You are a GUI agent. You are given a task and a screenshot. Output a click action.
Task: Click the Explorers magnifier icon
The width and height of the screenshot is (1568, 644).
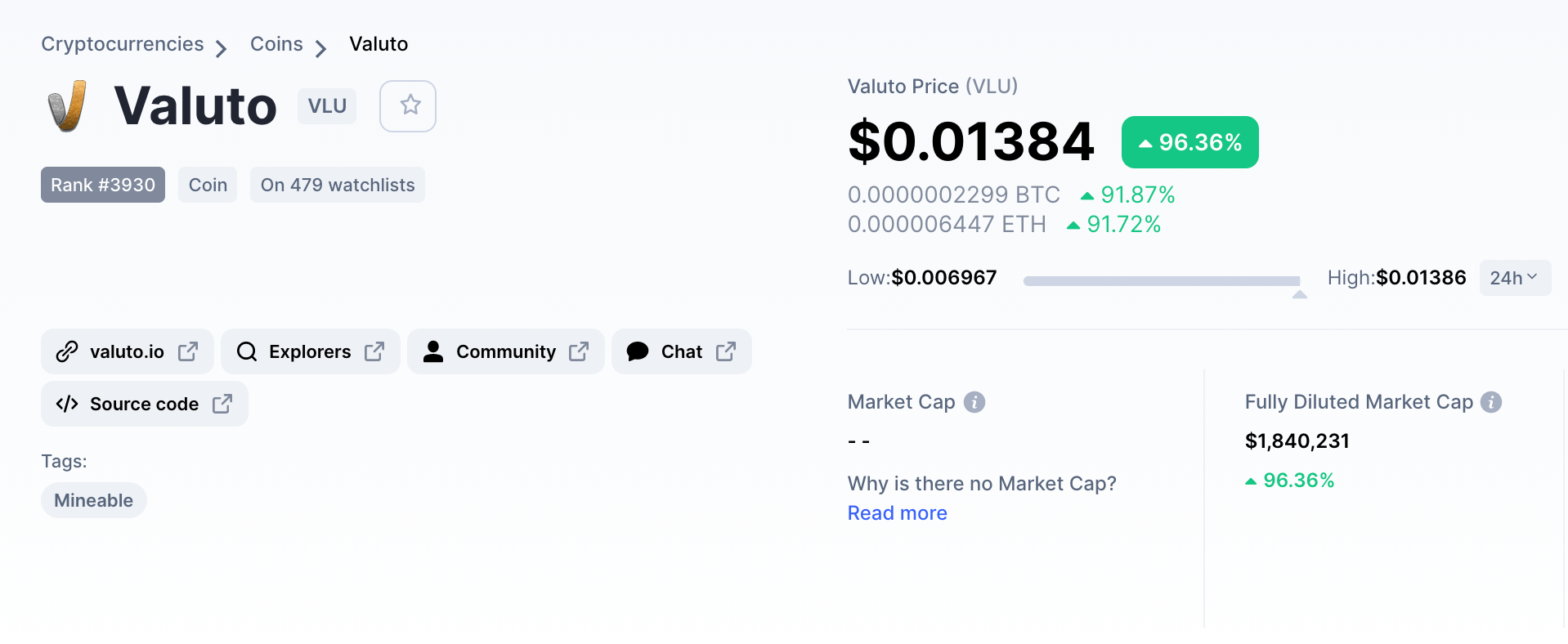[x=246, y=351]
